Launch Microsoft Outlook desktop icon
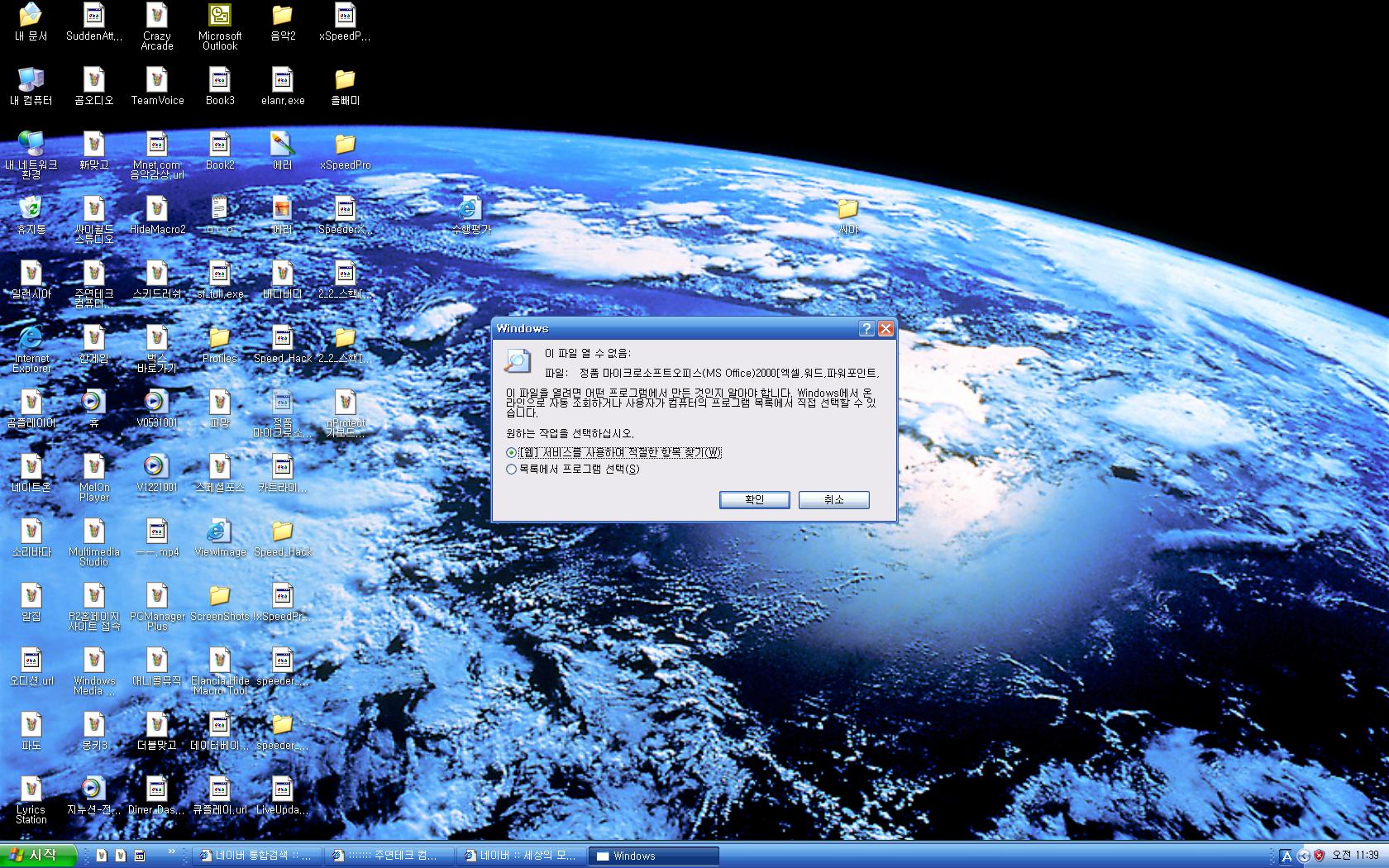The height and width of the screenshot is (868, 1389). 219,26
